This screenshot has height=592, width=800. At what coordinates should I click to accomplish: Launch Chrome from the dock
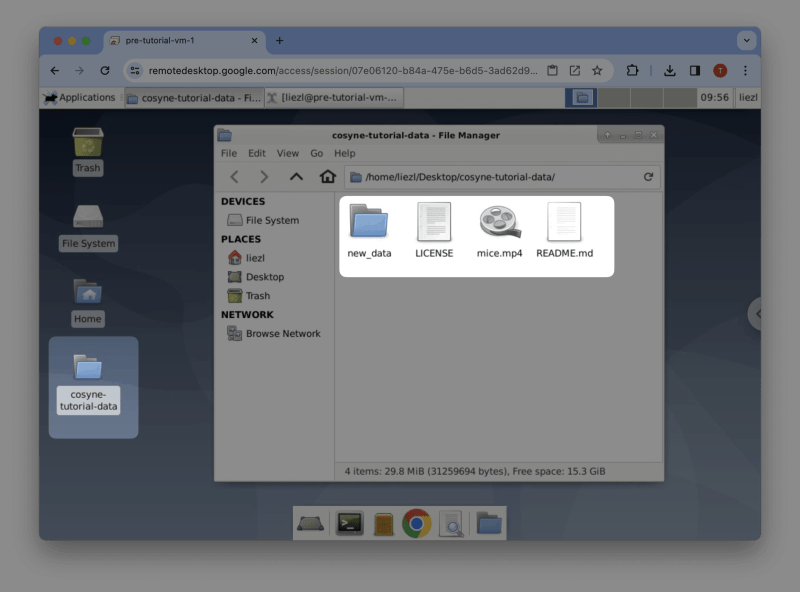(416, 523)
